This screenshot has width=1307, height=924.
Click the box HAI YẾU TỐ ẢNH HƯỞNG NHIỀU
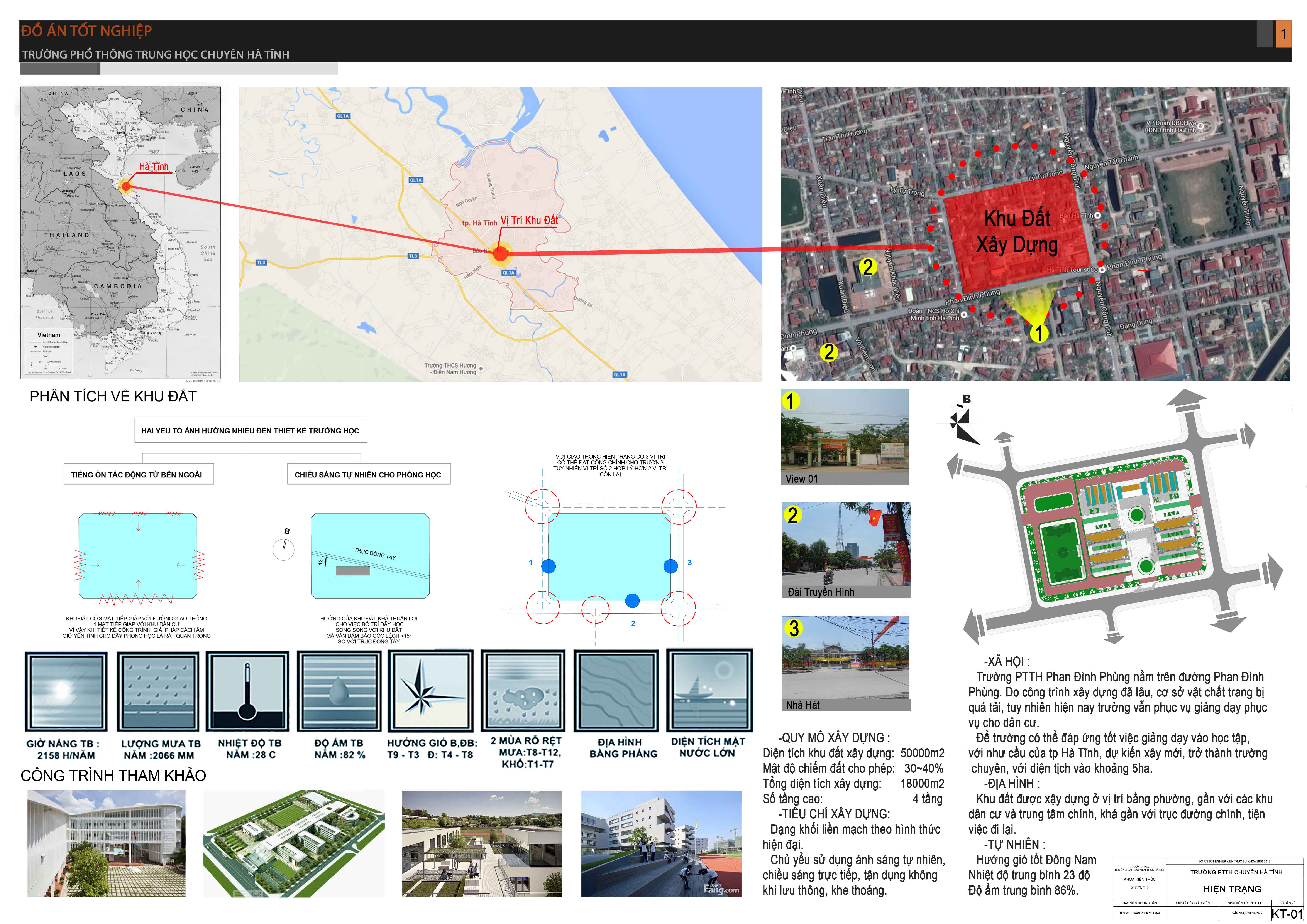point(251,430)
